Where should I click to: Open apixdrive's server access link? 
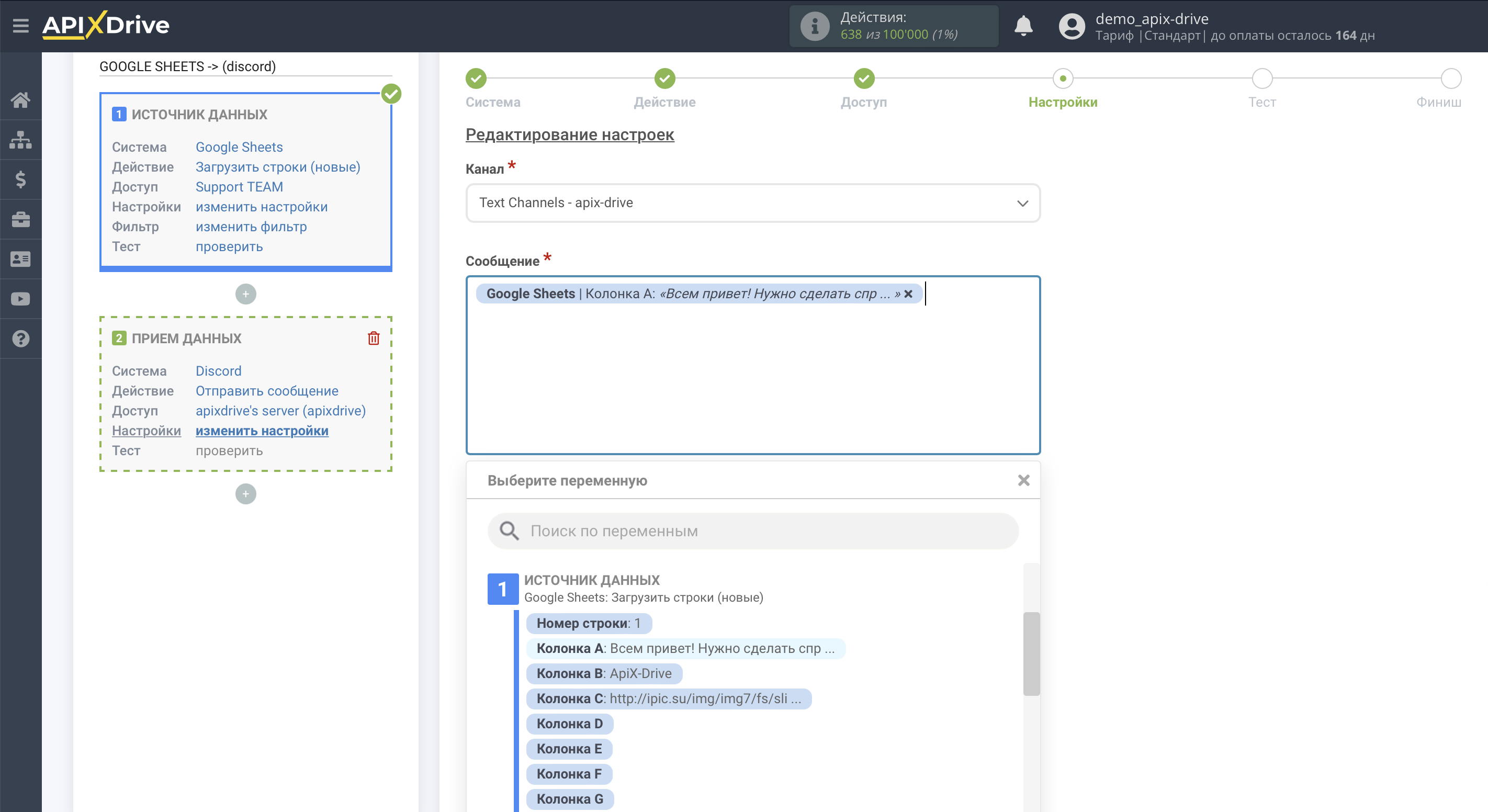[281, 411]
